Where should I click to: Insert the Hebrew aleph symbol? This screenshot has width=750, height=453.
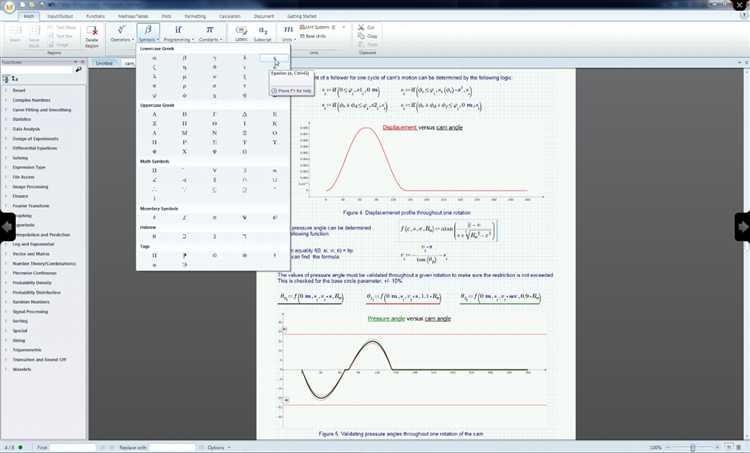(154, 236)
